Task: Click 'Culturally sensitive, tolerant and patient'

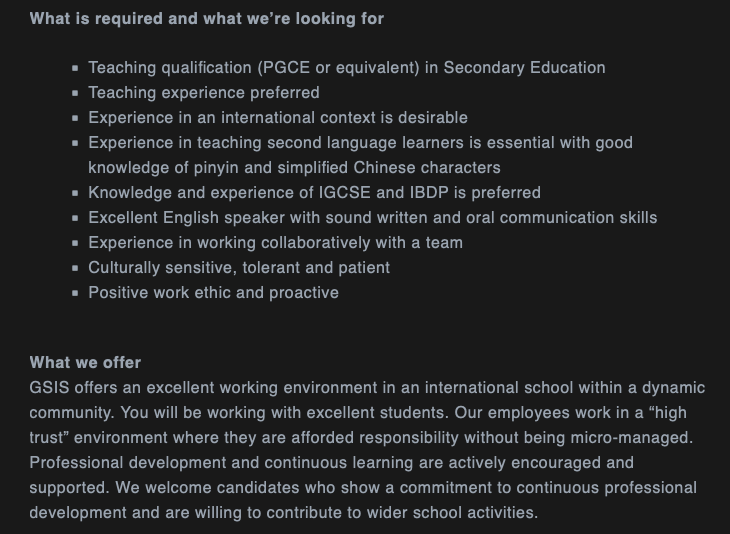Action: pyautogui.click(x=239, y=268)
